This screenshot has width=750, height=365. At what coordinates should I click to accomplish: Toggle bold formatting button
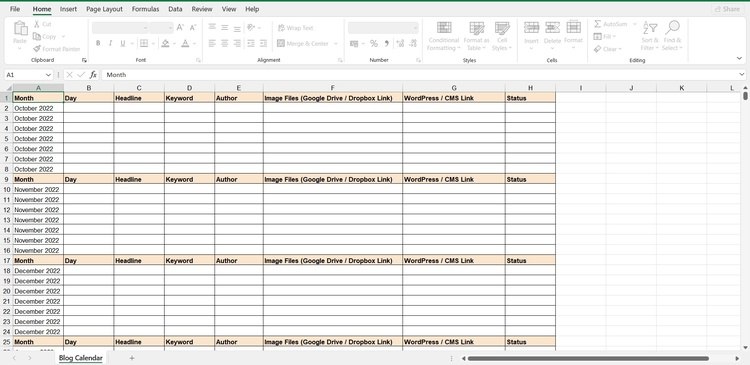click(x=98, y=44)
